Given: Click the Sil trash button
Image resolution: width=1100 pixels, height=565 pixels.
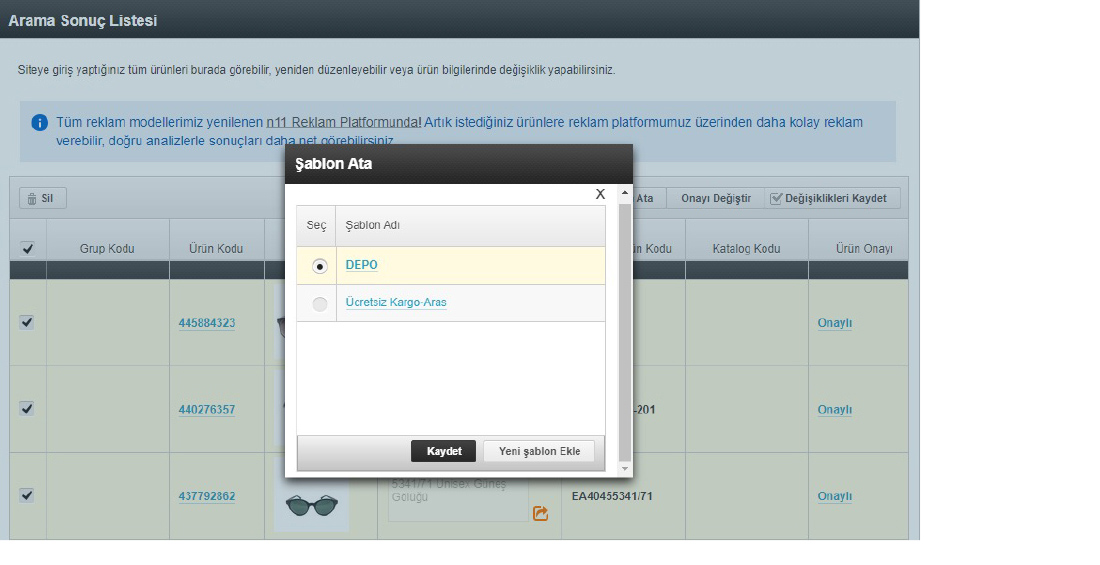Looking at the screenshot, I should point(42,198).
